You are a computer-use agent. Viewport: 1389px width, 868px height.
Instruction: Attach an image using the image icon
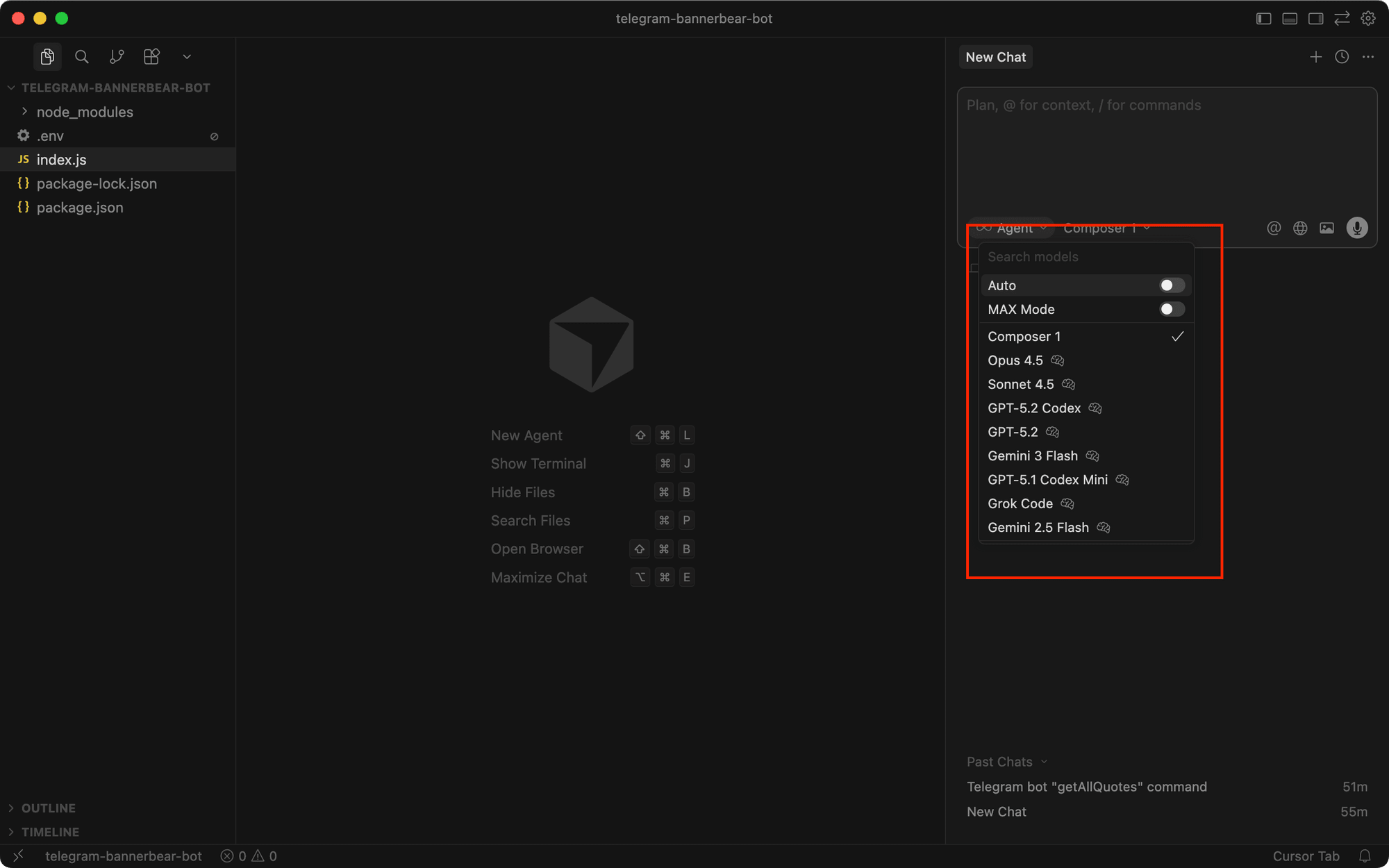(x=1326, y=228)
